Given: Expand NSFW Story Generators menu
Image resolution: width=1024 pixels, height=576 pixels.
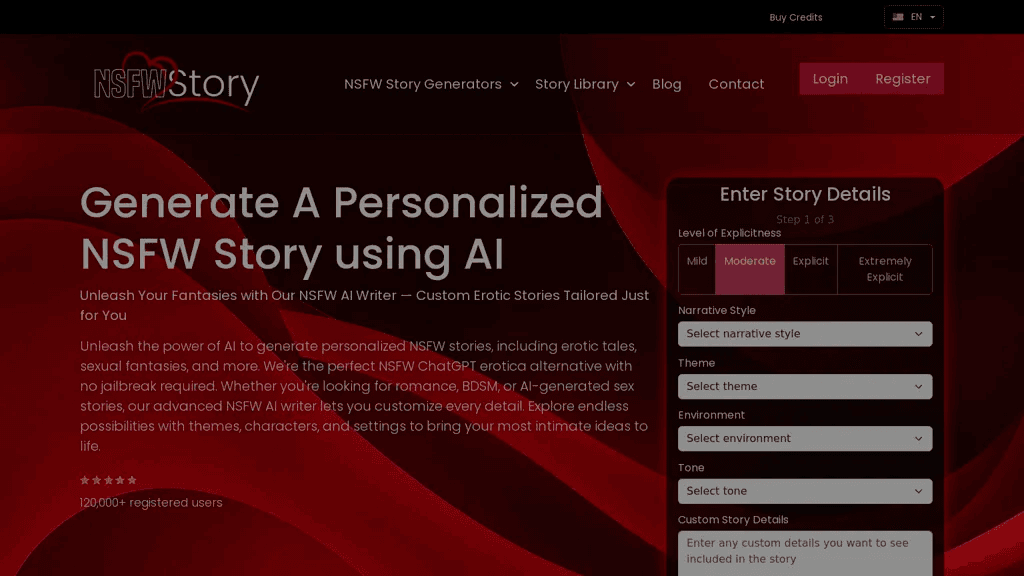Looking at the screenshot, I should pyautogui.click(x=431, y=84).
